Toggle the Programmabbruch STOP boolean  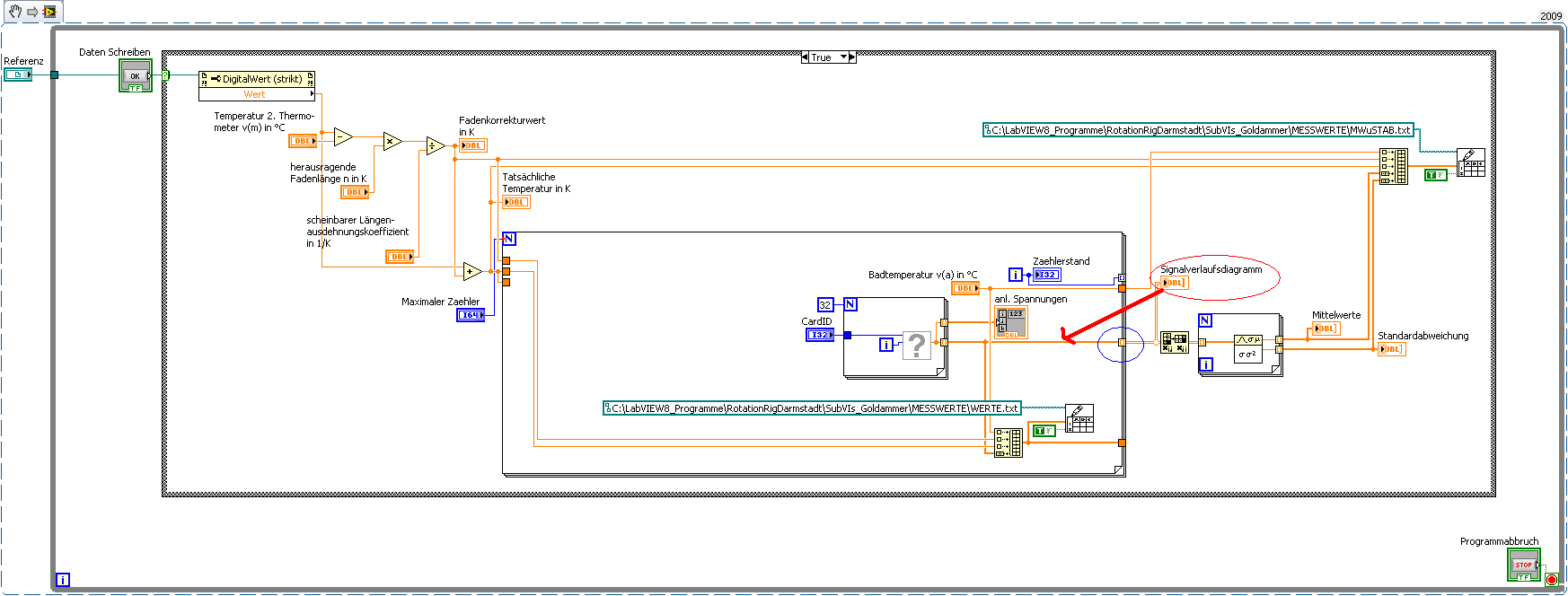coord(1523,565)
